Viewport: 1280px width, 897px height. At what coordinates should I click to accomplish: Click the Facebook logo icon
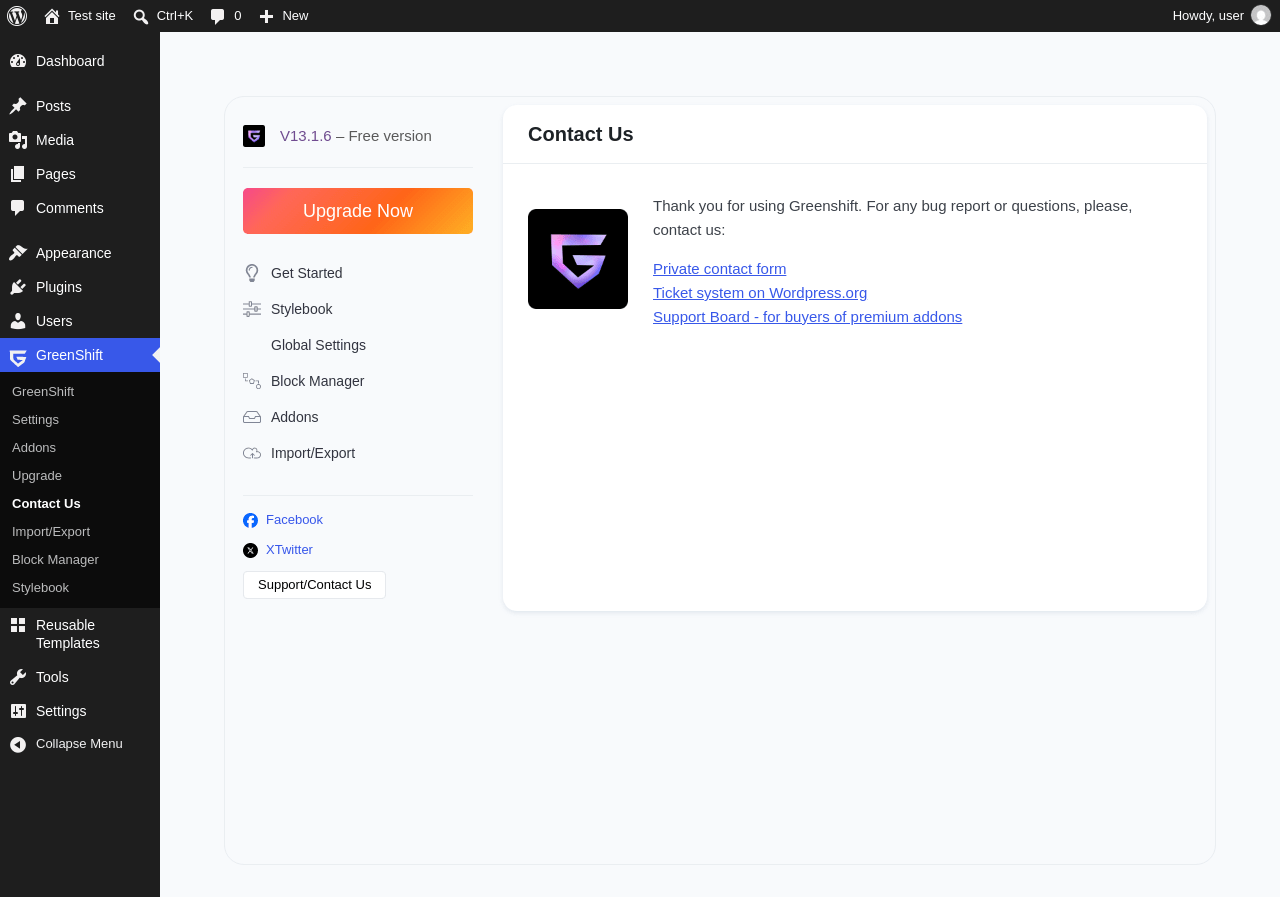click(250, 520)
